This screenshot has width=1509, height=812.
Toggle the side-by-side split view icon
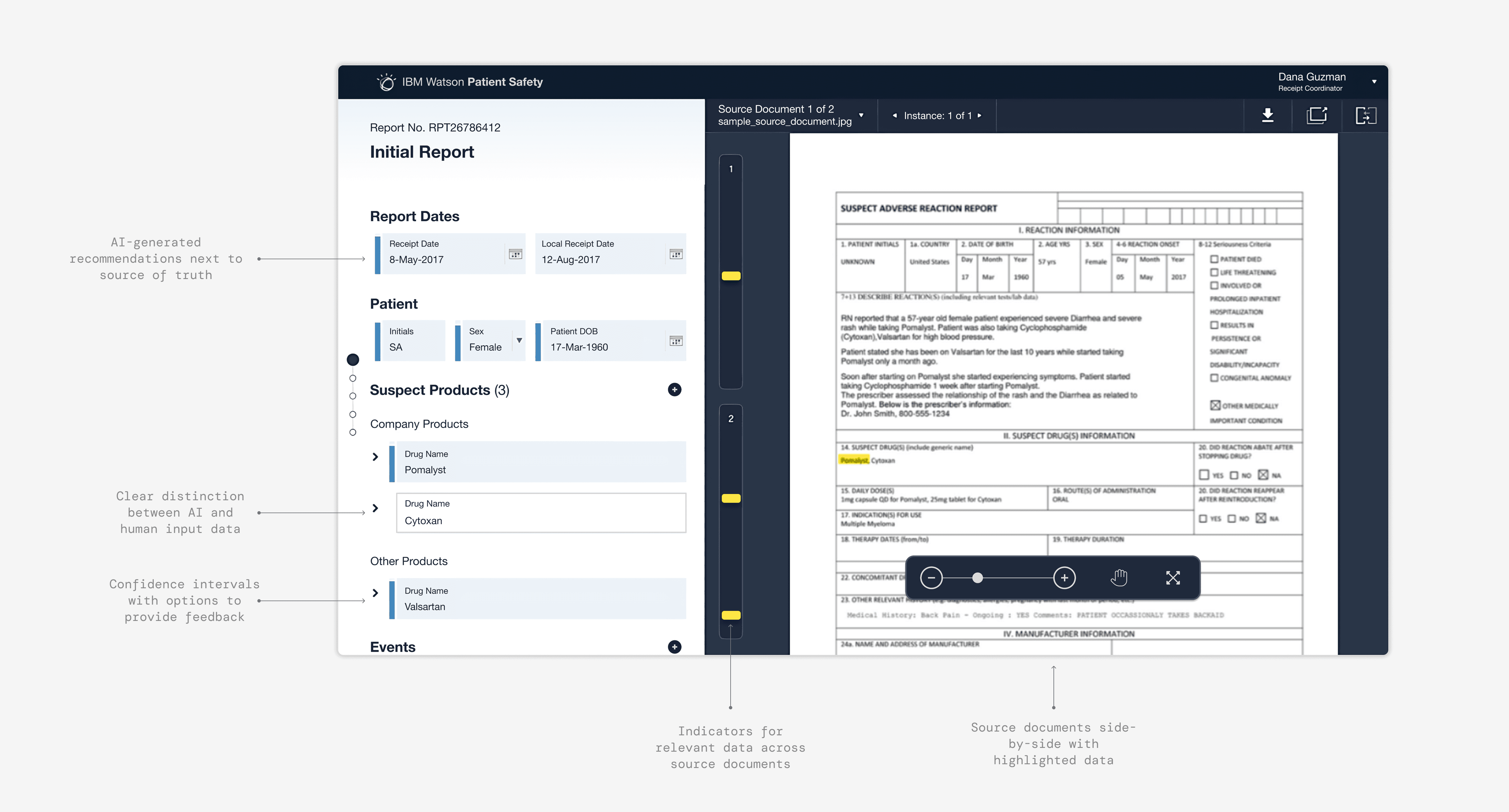1365,115
